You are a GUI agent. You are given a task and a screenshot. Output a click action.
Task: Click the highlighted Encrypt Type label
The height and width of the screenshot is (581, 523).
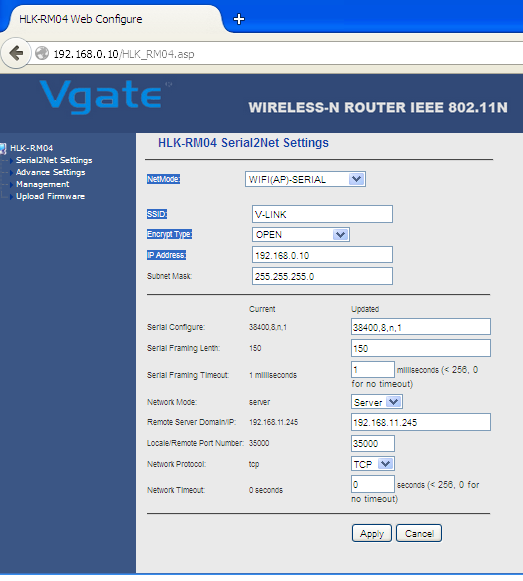click(169, 235)
